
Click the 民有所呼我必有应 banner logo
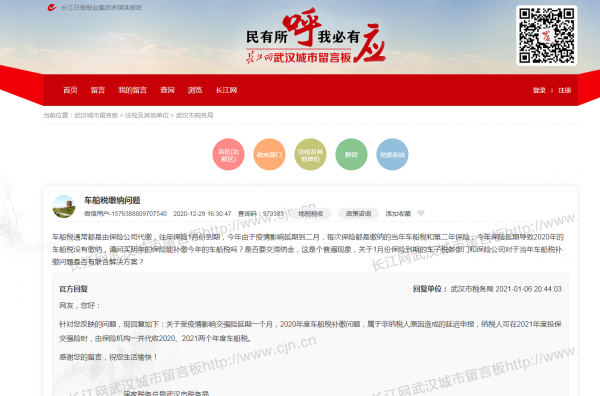point(315,37)
